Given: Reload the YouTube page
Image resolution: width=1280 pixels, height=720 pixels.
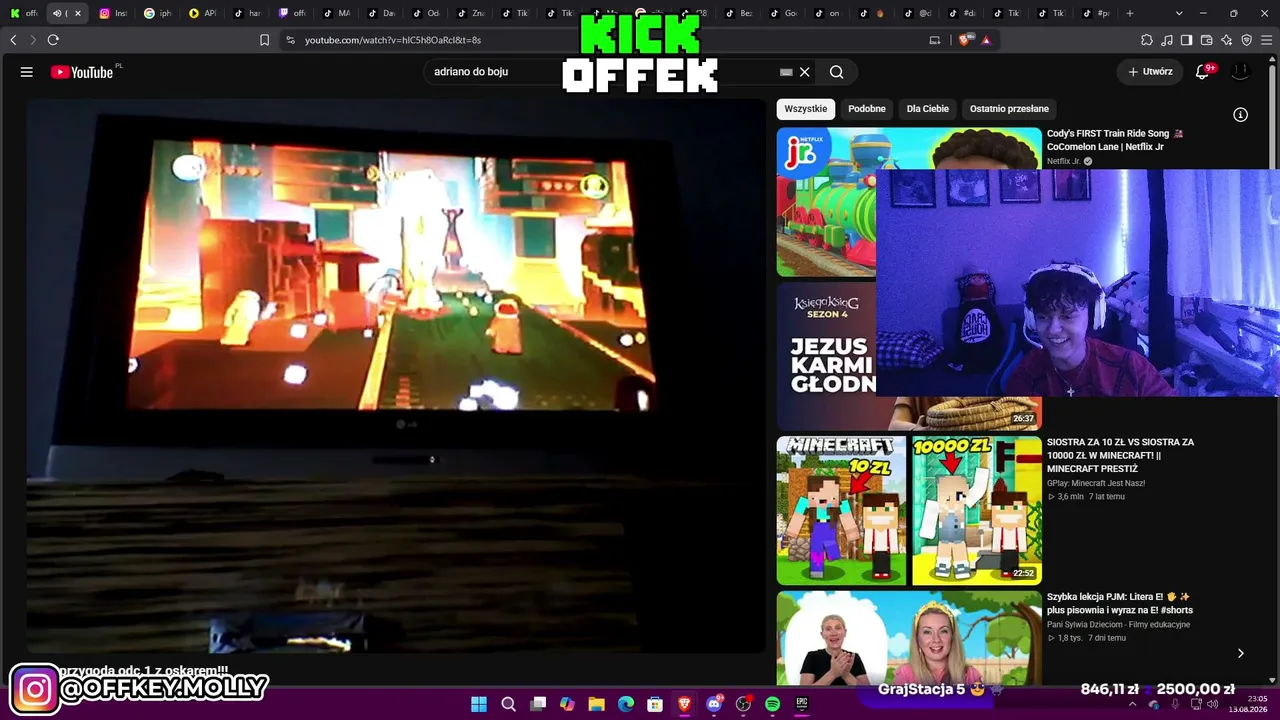Looking at the screenshot, I should [53, 40].
